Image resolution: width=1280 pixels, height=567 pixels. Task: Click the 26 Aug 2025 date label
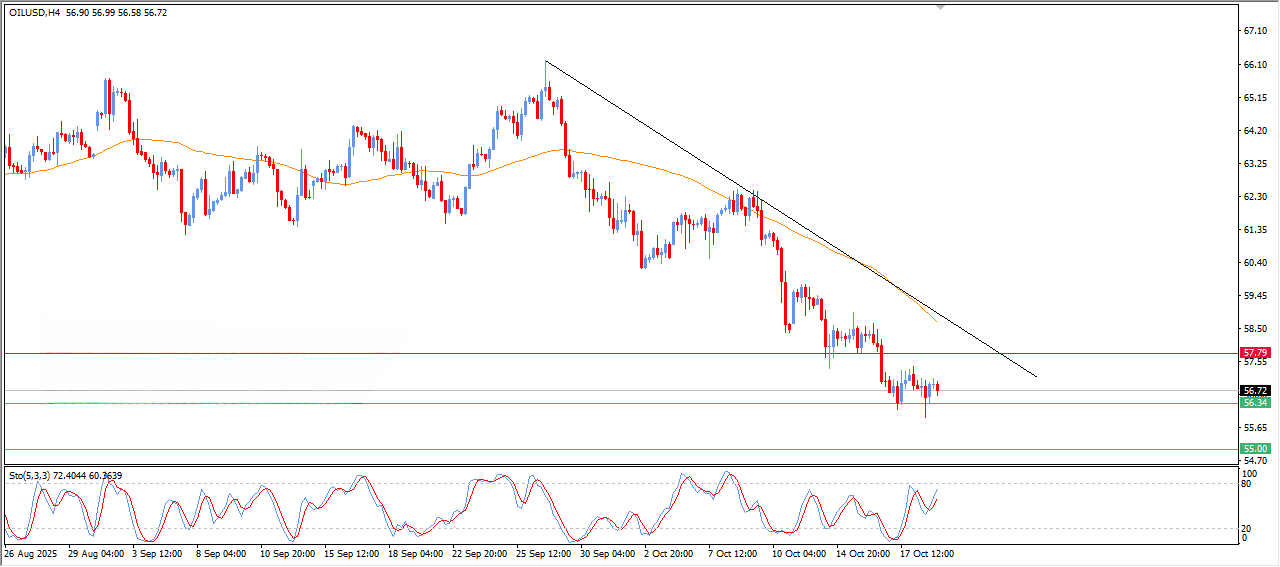pyautogui.click(x=31, y=553)
